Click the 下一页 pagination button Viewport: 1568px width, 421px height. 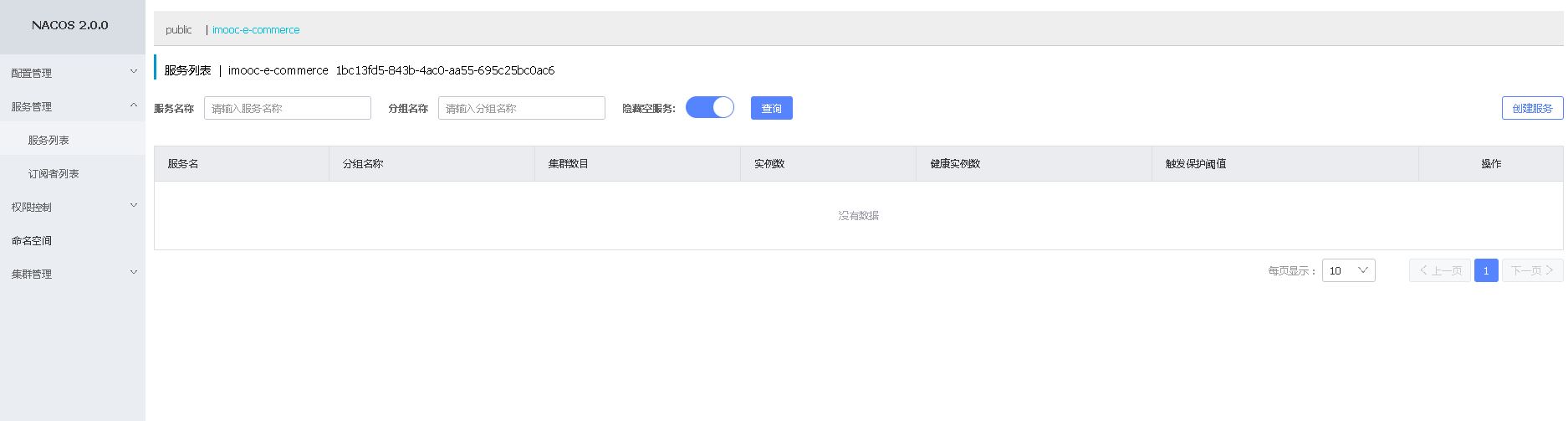(1532, 270)
